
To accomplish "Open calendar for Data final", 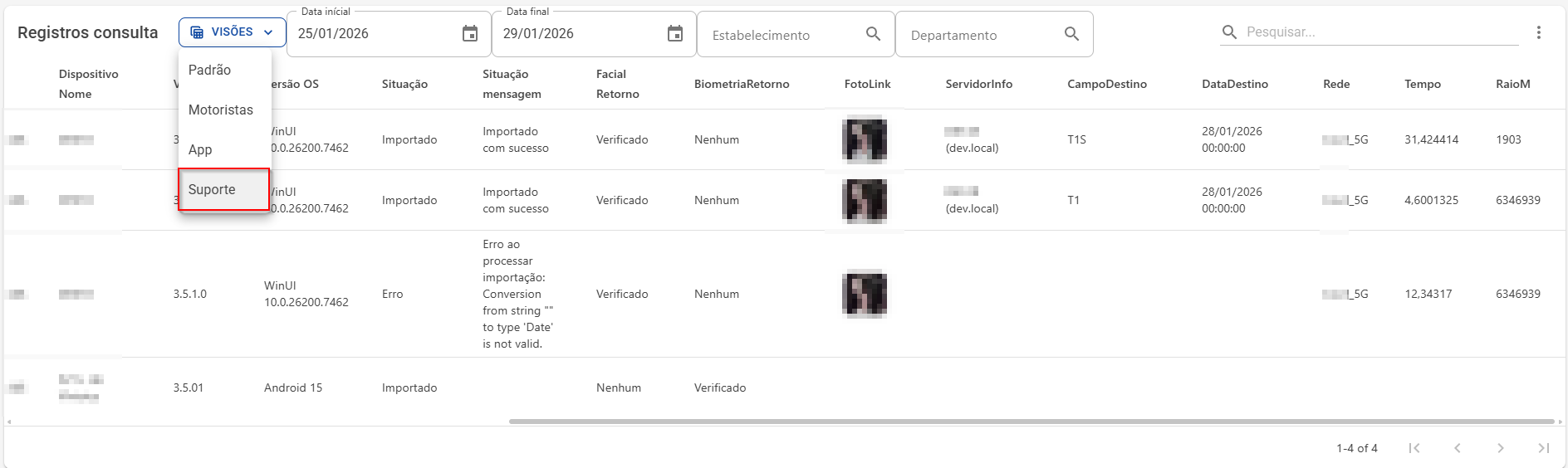I will (675, 33).
